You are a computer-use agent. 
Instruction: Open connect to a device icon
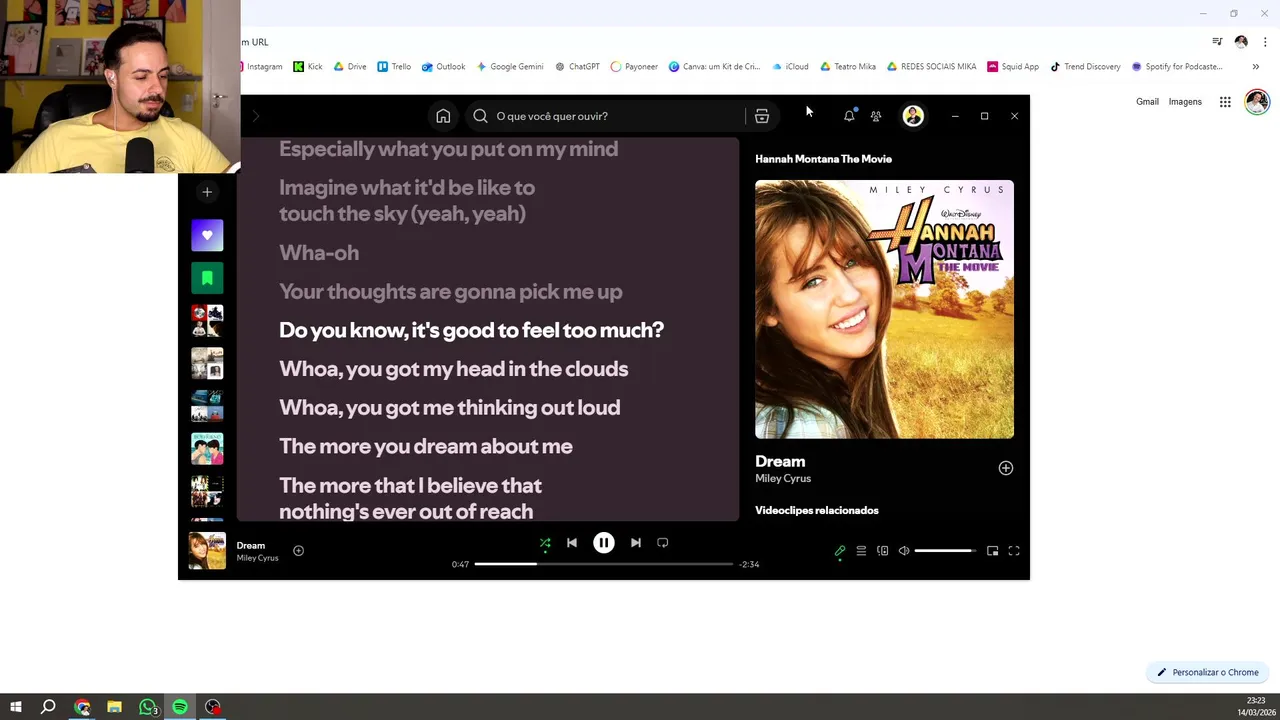click(882, 551)
